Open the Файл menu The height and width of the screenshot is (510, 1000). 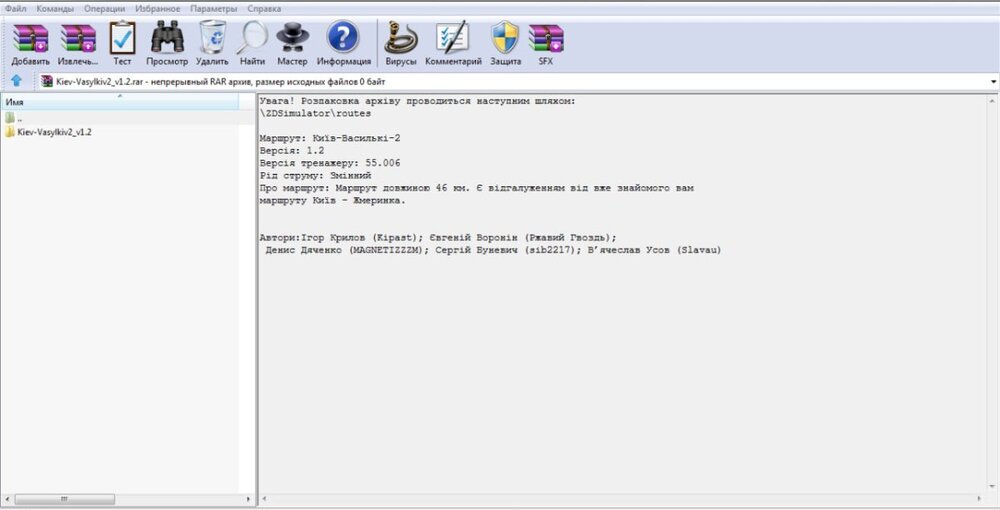(15, 8)
